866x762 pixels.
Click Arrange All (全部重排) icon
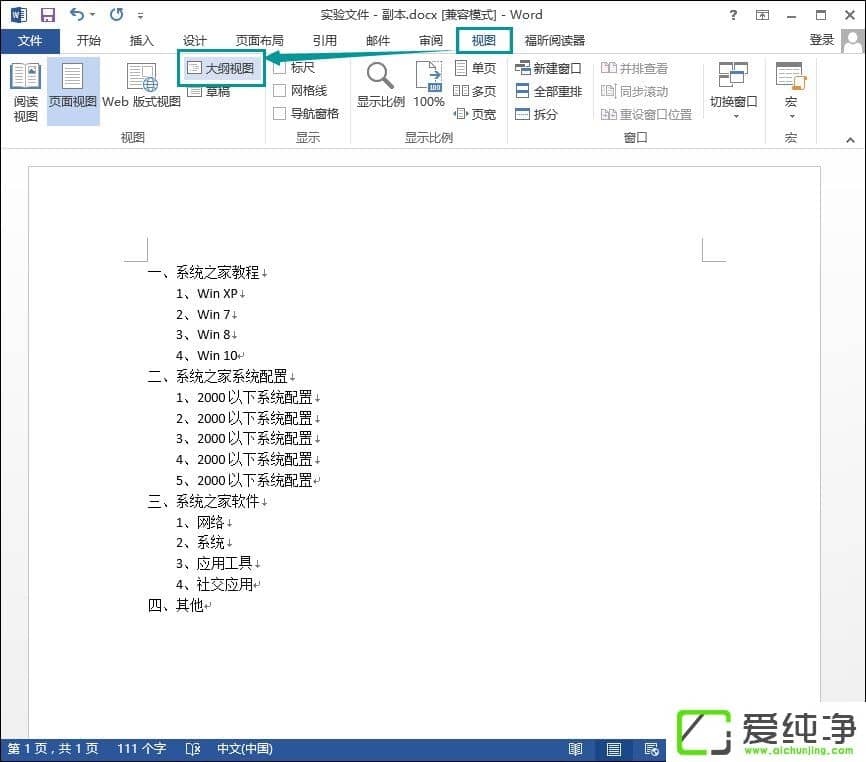[x=548, y=91]
